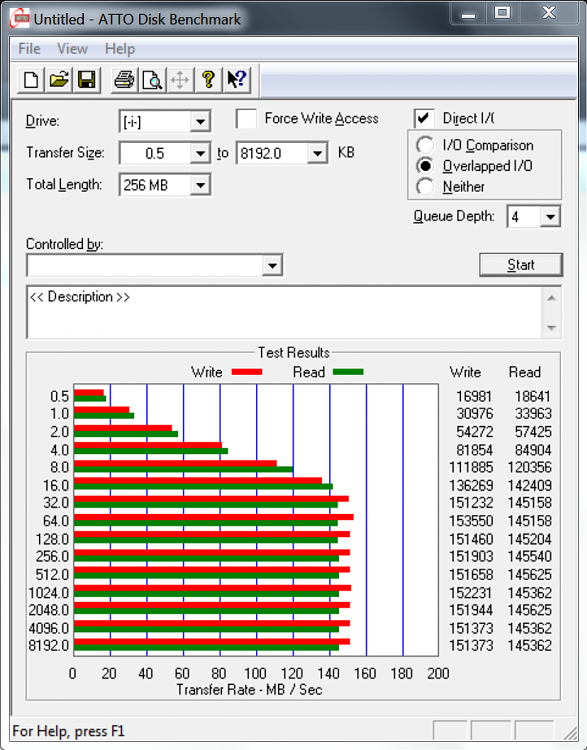Click the 16.0 read value 142409
Image resolution: width=587 pixels, height=750 pixels.
coord(530,485)
